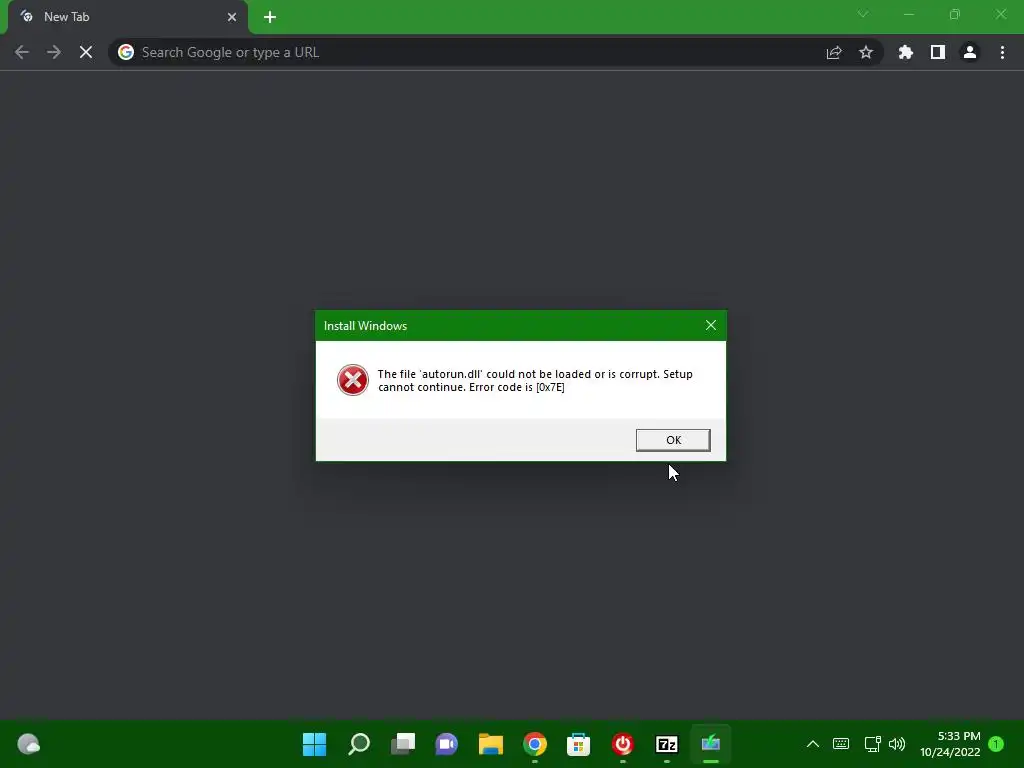Open Windows Search from the taskbar
Image resolution: width=1024 pixels, height=768 pixels.
359,744
